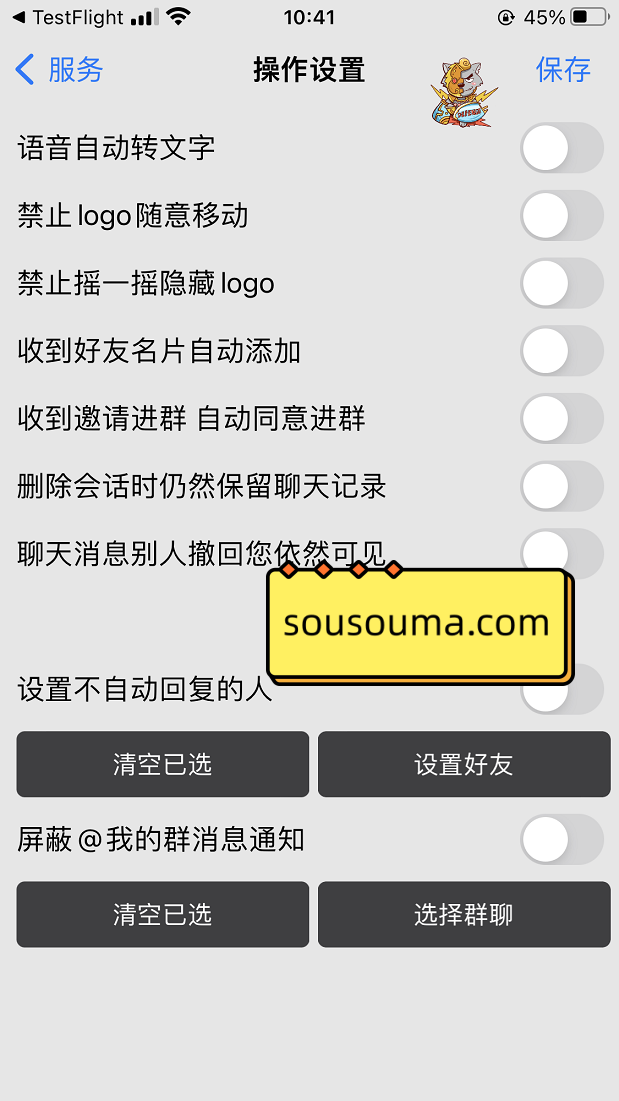Click 设置好友 button

[464, 764]
